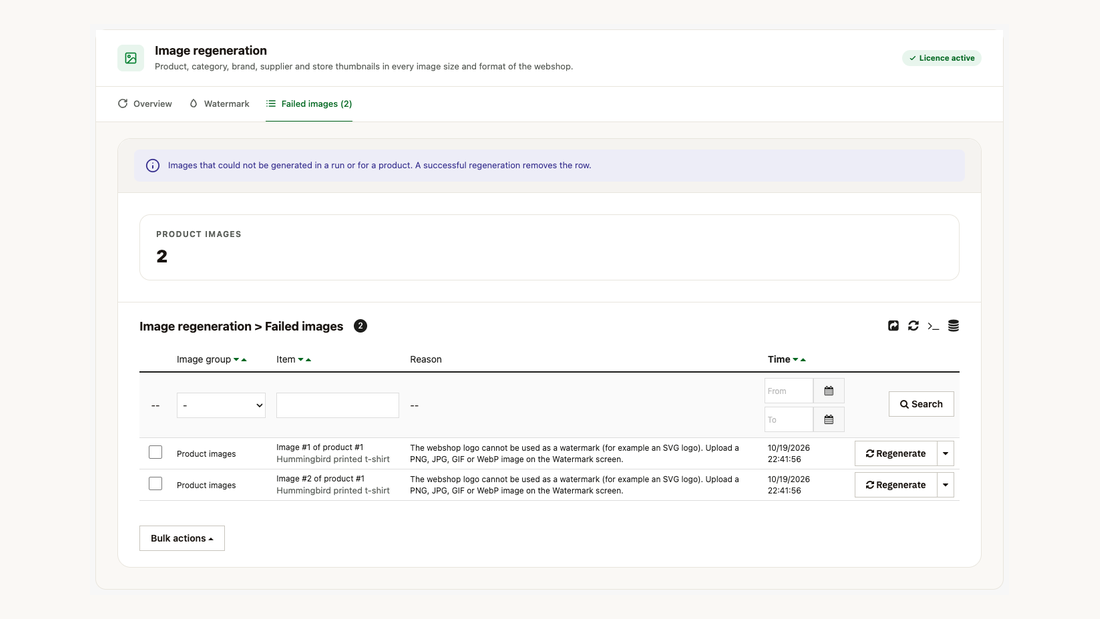Expand Regenerate options arrow for Image #2 row
Viewport: 1100px width, 619px height.
click(946, 485)
